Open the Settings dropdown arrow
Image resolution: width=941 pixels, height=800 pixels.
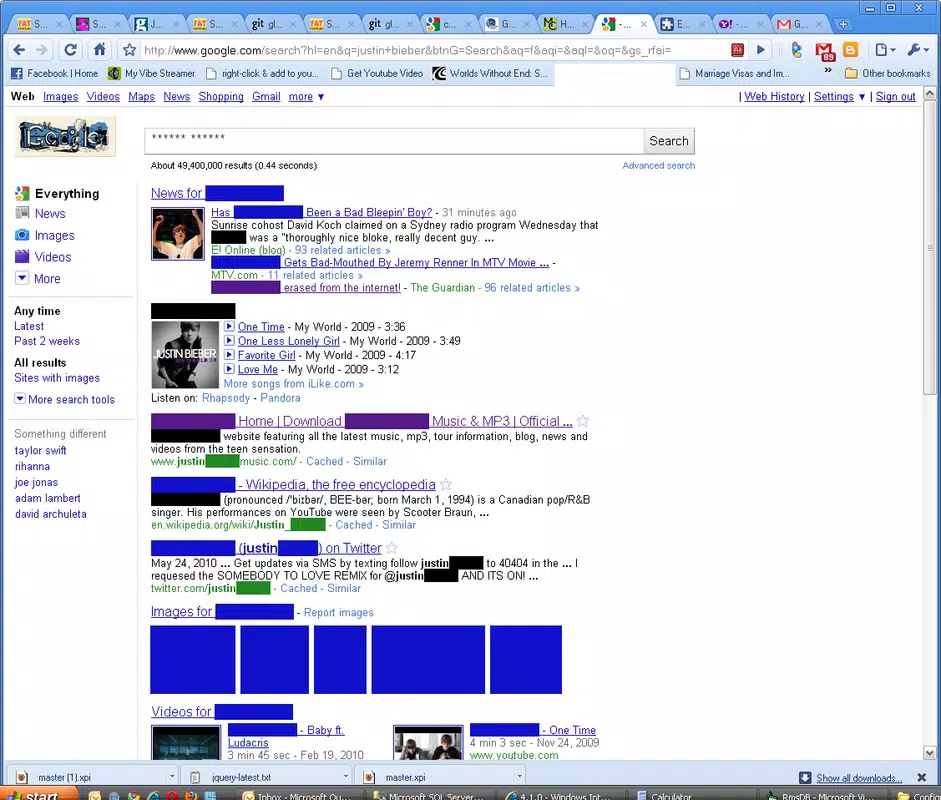pos(862,97)
